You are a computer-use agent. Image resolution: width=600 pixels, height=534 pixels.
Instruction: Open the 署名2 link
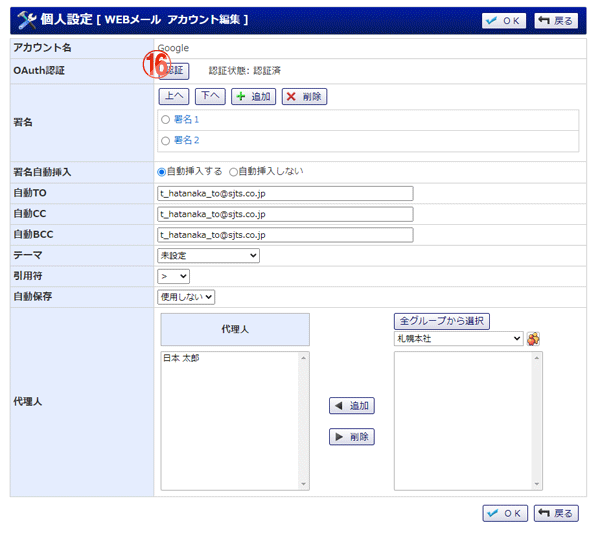pos(186,140)
